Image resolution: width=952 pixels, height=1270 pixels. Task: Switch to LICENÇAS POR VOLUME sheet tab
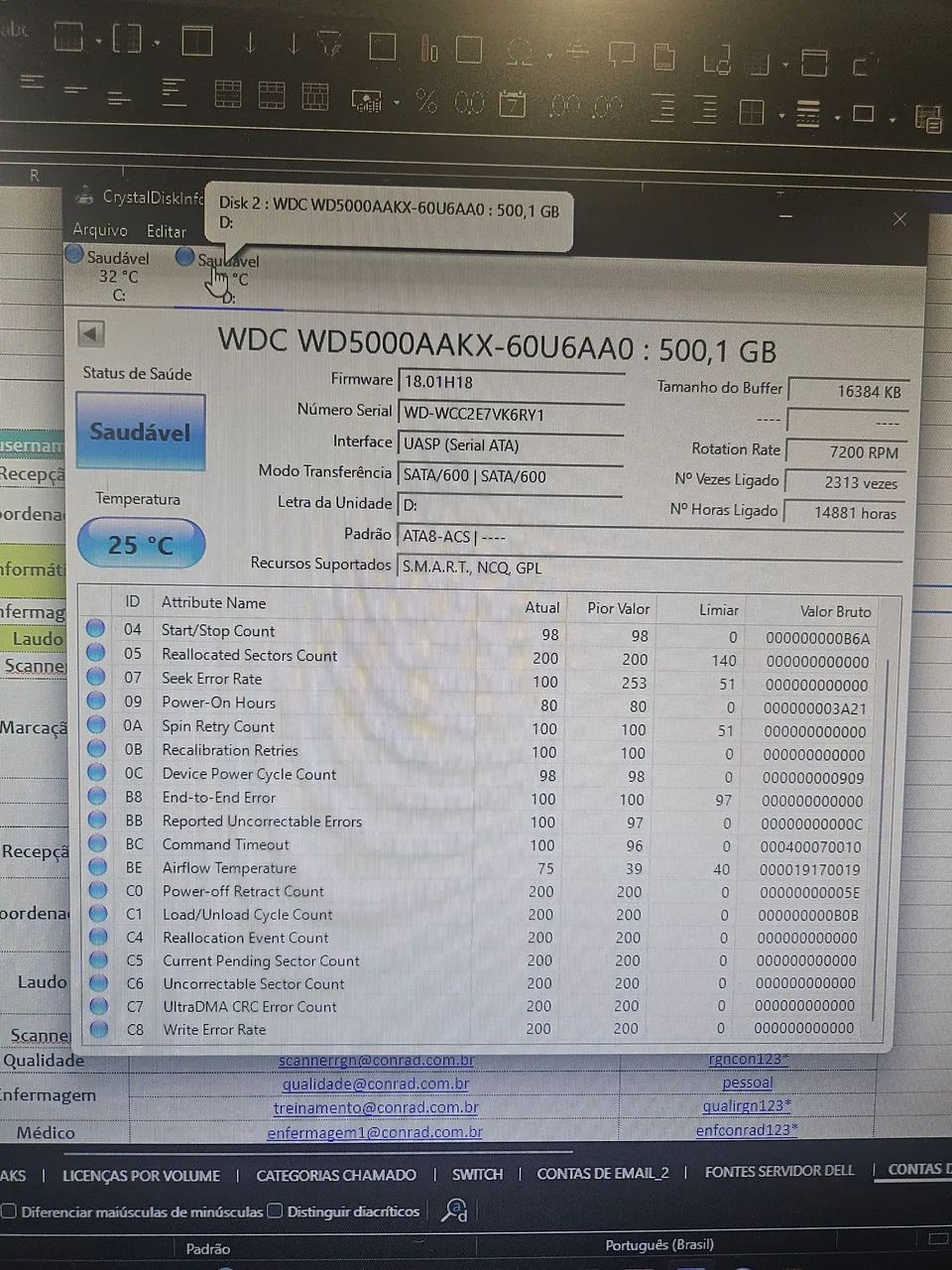141,1176
